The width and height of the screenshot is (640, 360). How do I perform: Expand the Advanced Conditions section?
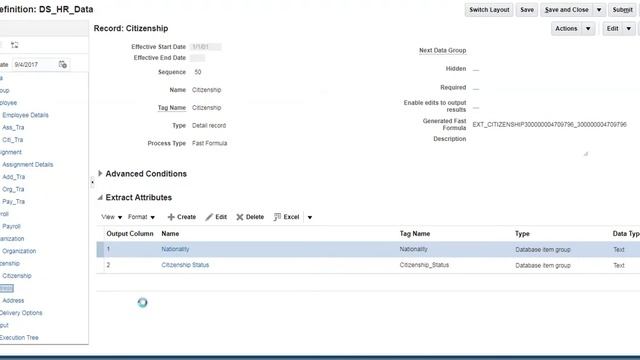[100, 173]
